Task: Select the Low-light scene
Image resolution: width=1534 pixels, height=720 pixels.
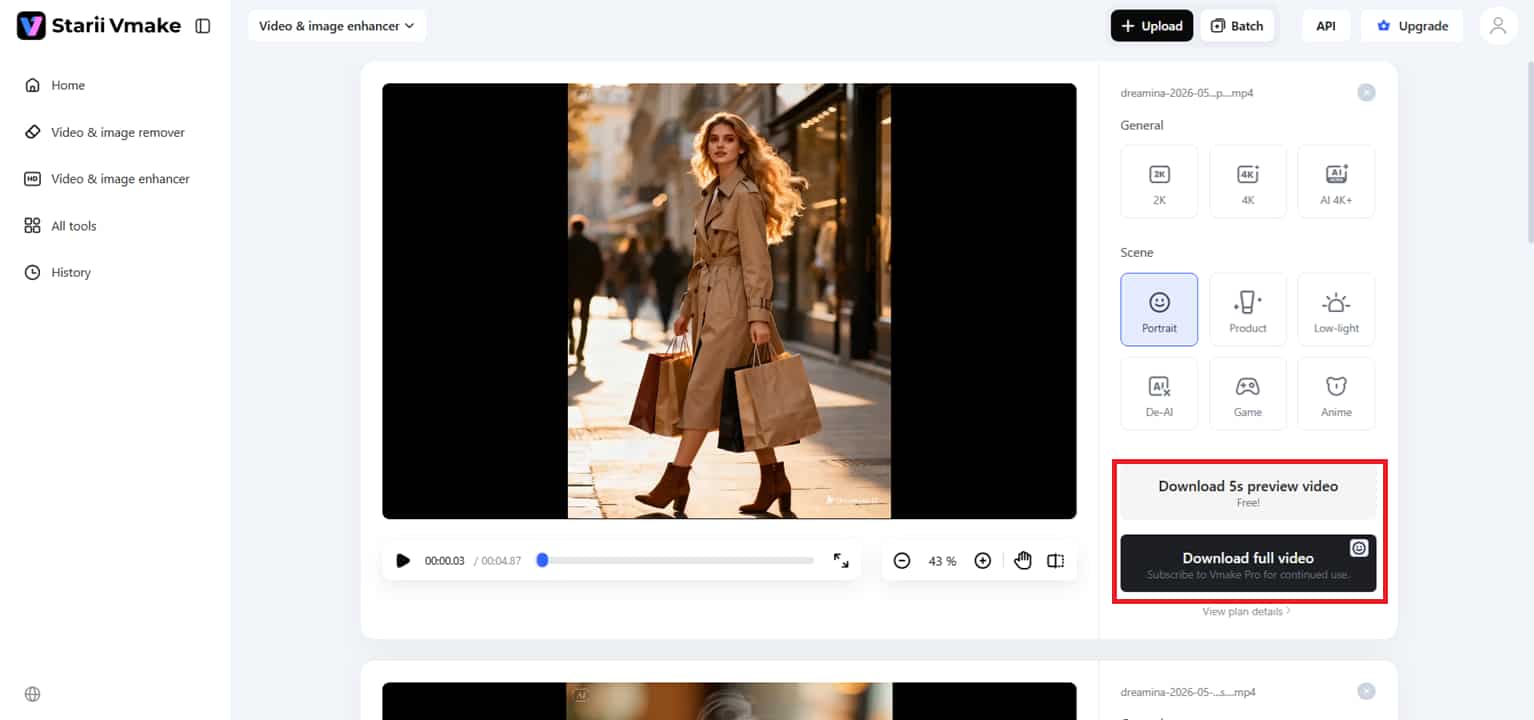Action: [x=1336, y=310]
